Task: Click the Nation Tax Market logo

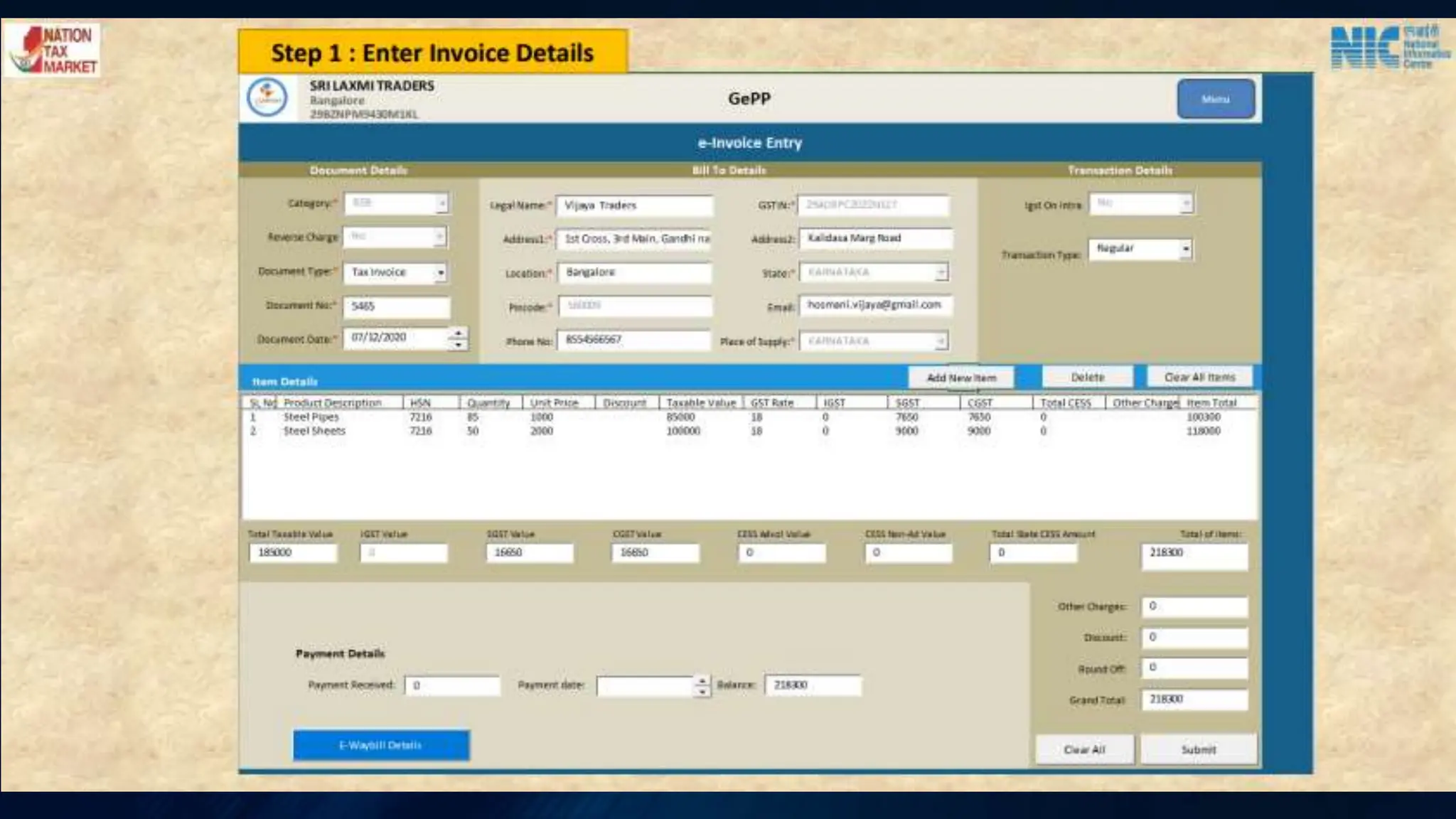Action: coord(52,50)
